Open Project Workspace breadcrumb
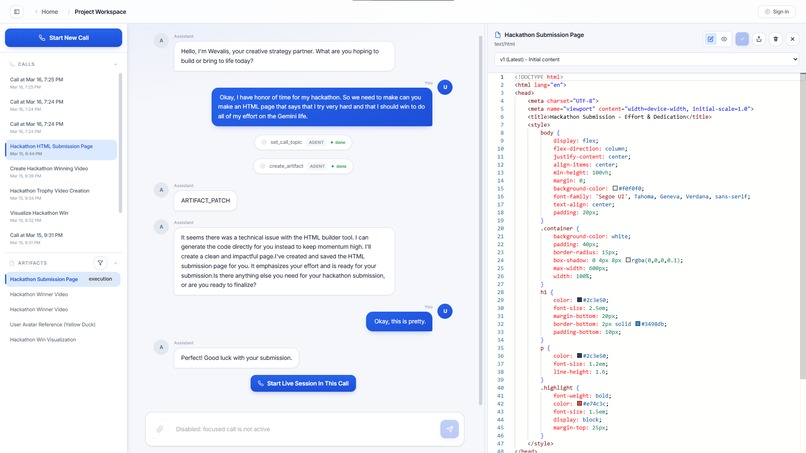Viewport: 806px width, 453px height. click(x=100, y=11)
